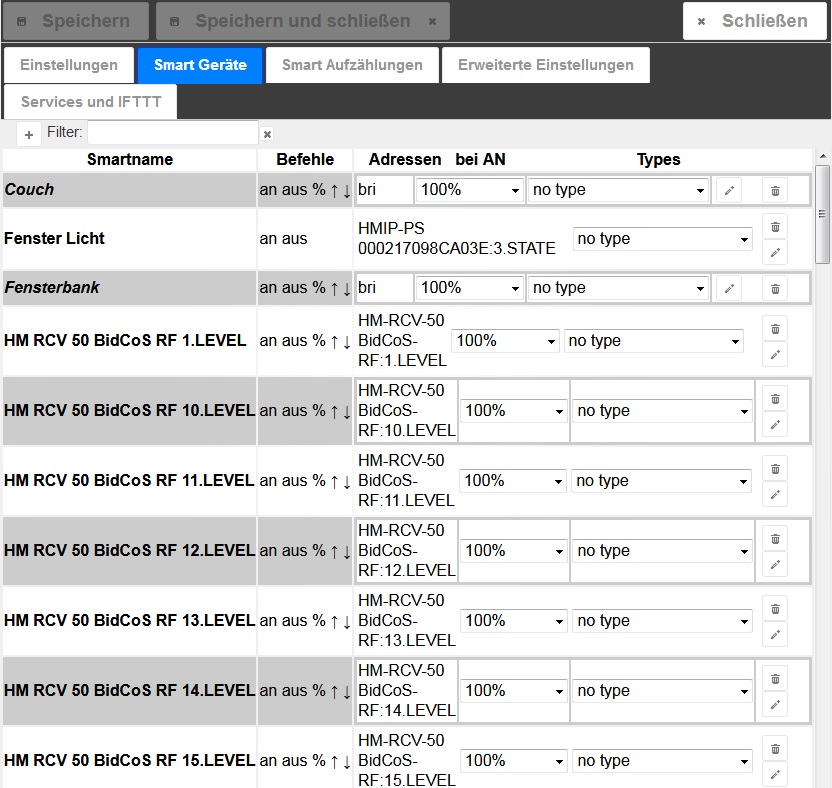The image size is (832, 788).
Task: Delete HM RCV 50 BidCoS RF 10.LEVEL
Action: coord(775,398)
